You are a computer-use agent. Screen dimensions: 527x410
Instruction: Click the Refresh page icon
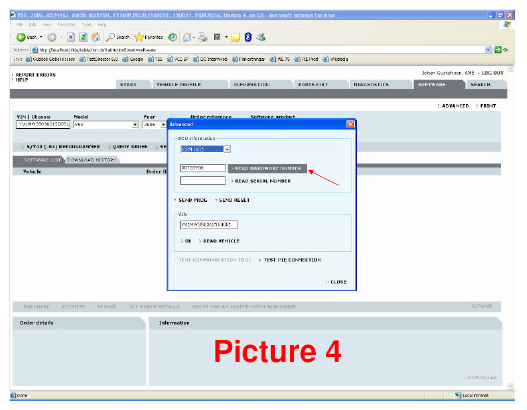pos(83,37)
